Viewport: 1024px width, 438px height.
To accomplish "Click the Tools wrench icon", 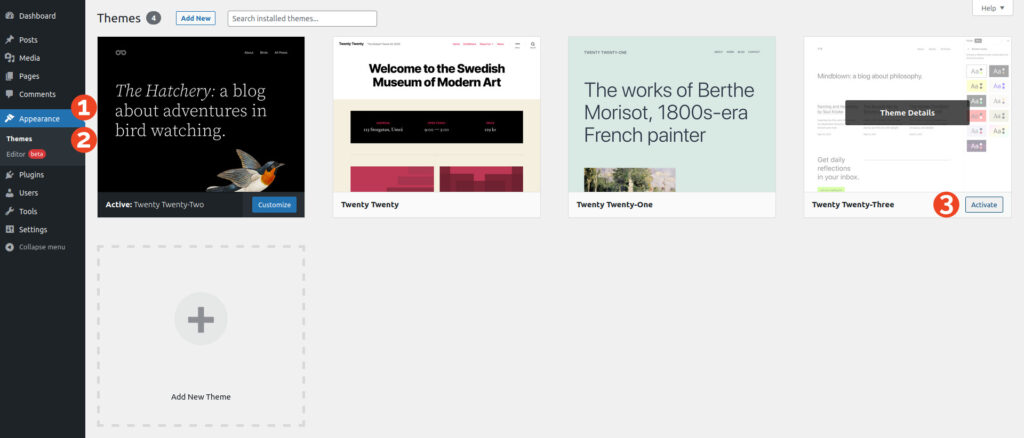I will click(x=9, y=211).
